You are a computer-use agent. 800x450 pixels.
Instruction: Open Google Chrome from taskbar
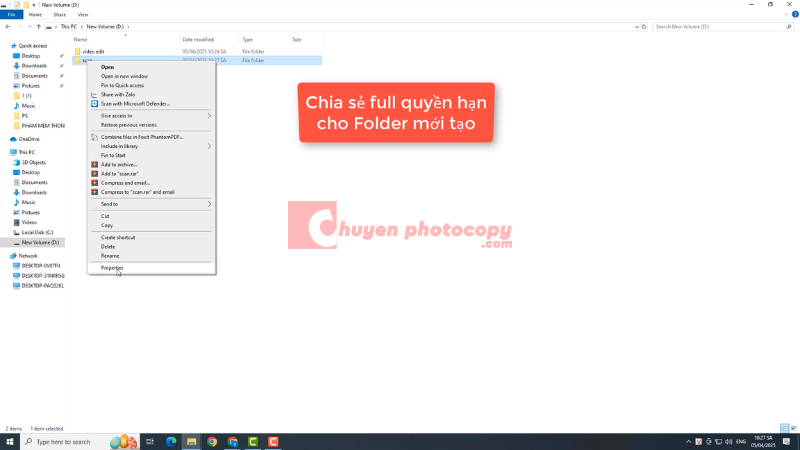(212, 442)
